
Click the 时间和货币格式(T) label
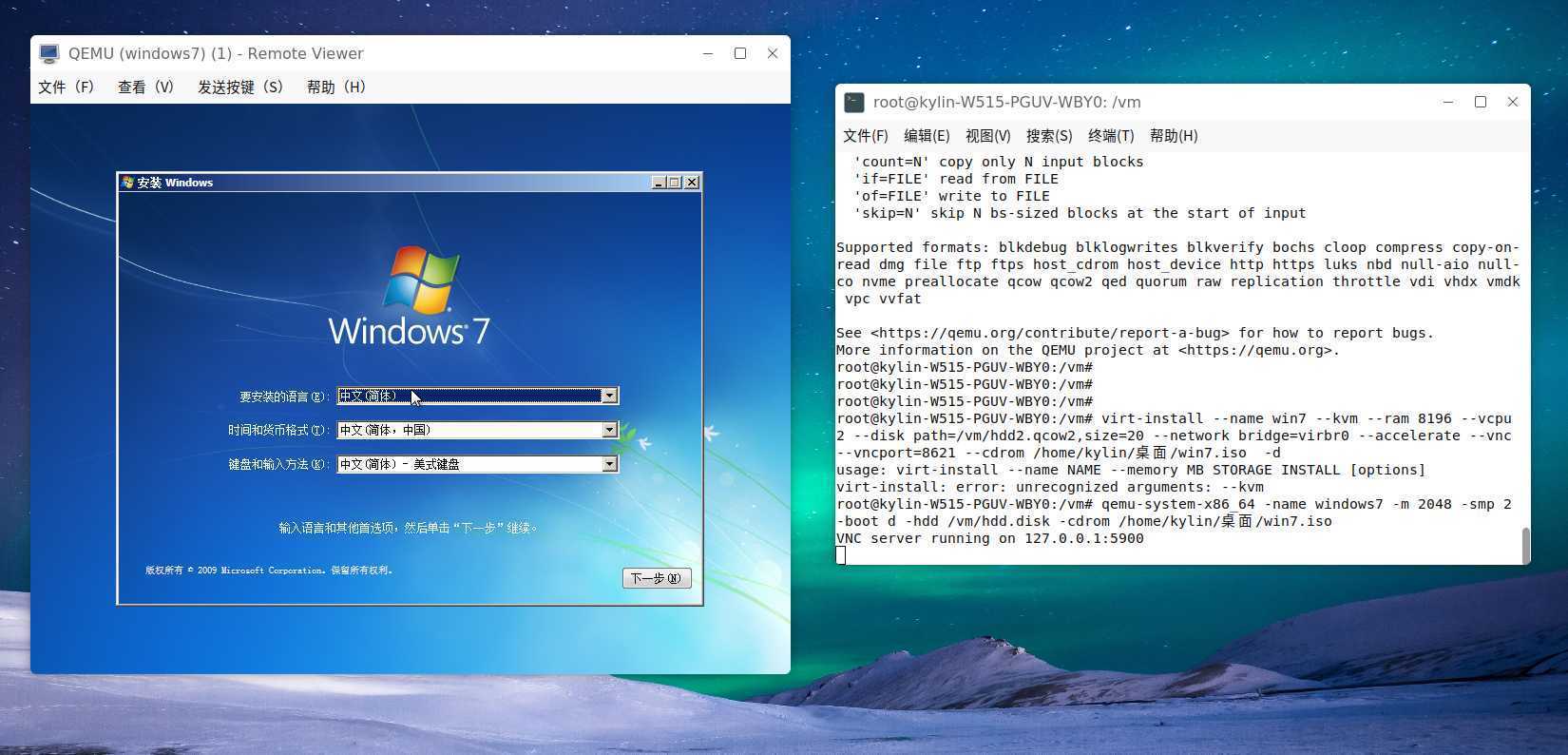(278, 431)
